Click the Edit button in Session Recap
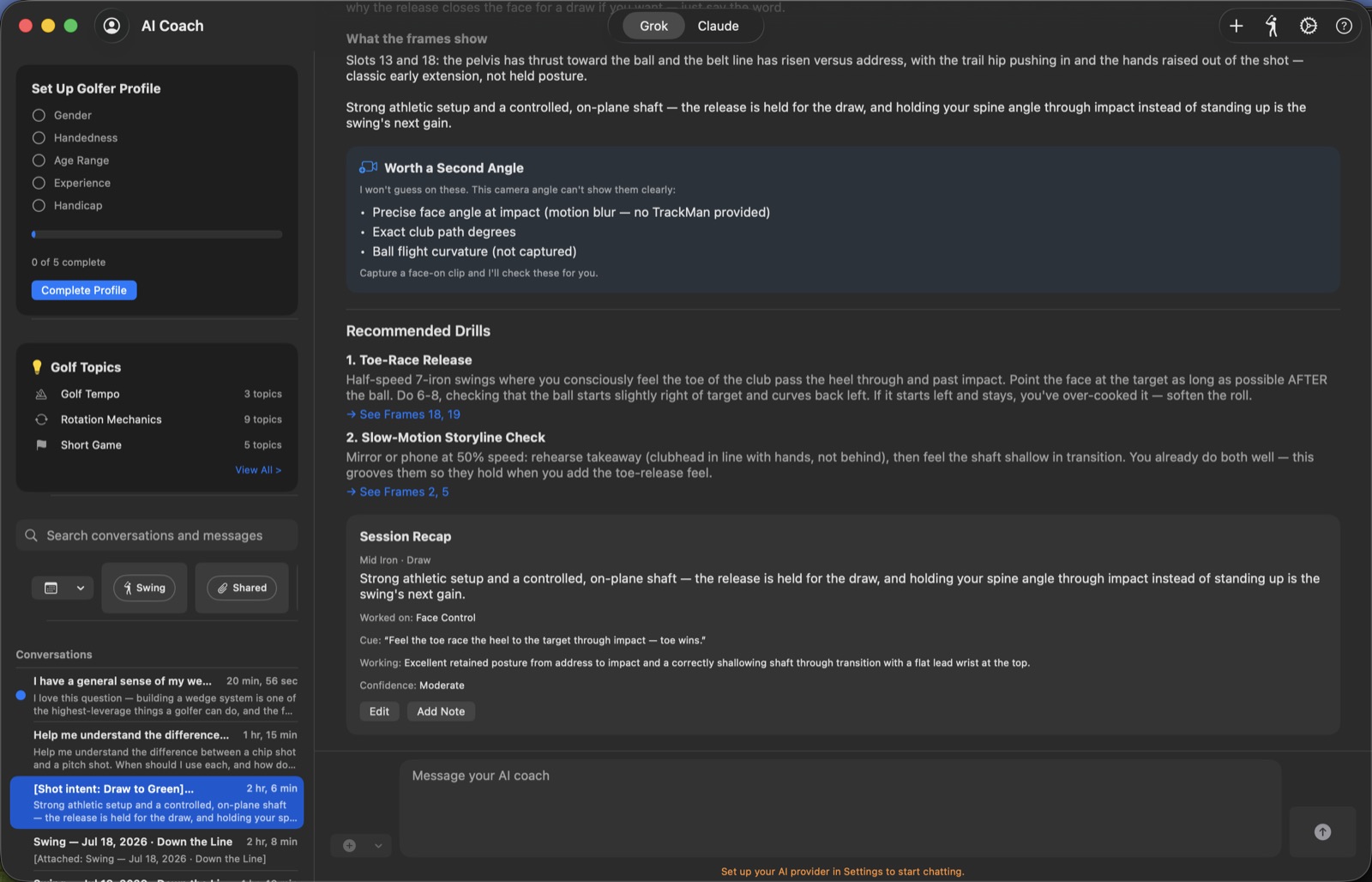The image size is (1372, 882). 379,711
